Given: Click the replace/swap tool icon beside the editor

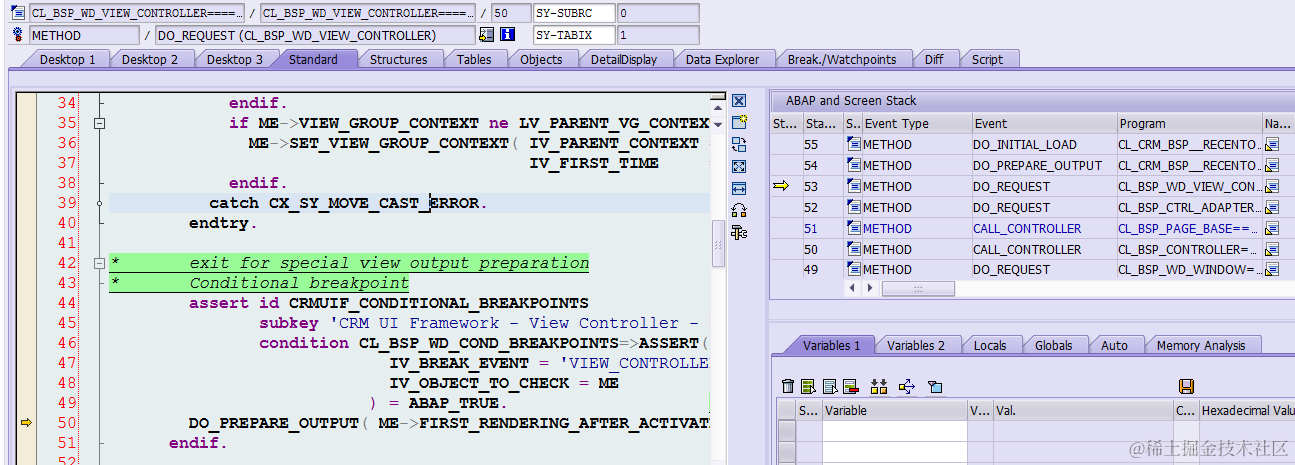Looking at the screenshot, I should [x=739, y=145].
